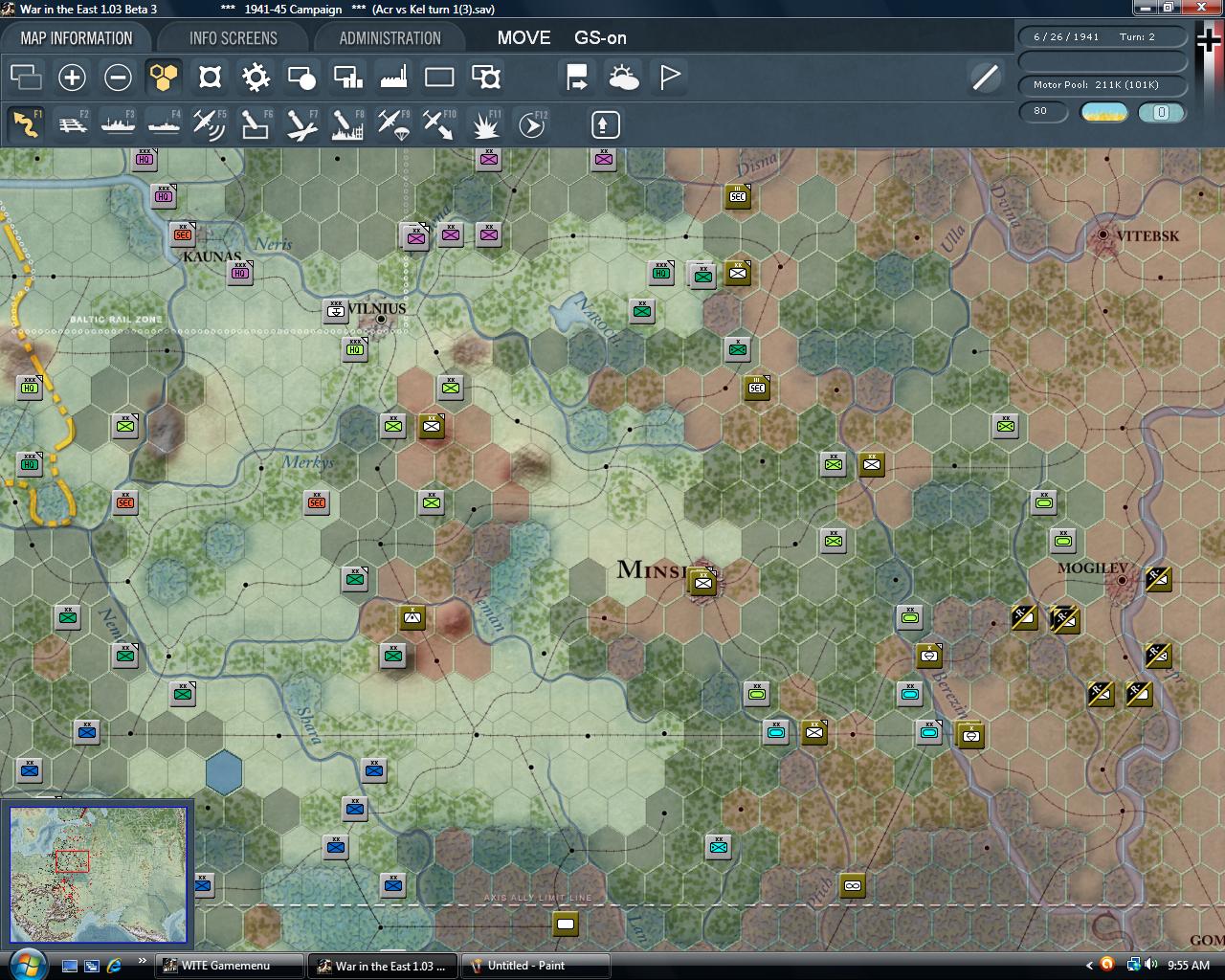Select the ground attack air mission (F11)

484,124
